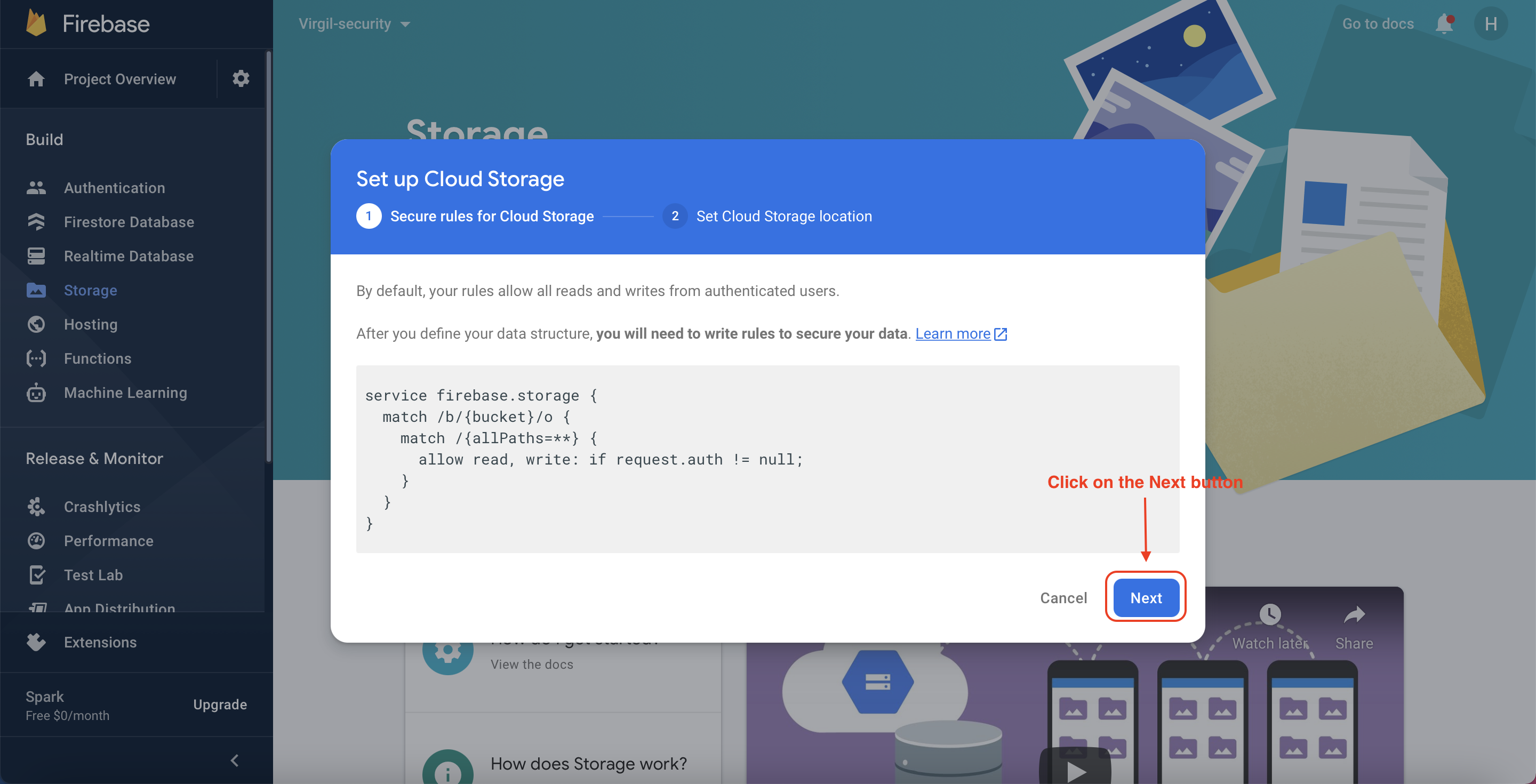Select the Authentication icon in sidebar
The width and height of the screenshot is (1536, 784).
(x=37, y=187)
